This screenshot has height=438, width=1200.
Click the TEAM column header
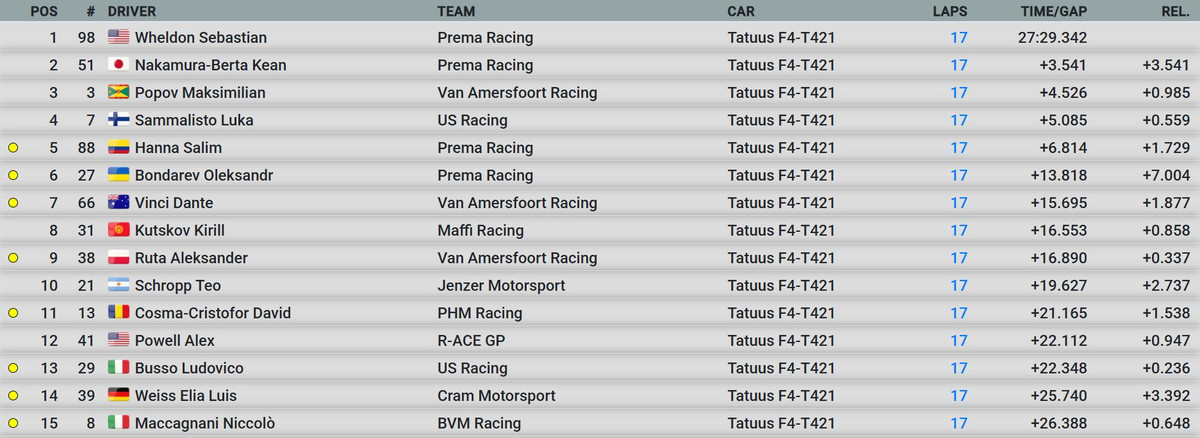[x=456, y=11]
